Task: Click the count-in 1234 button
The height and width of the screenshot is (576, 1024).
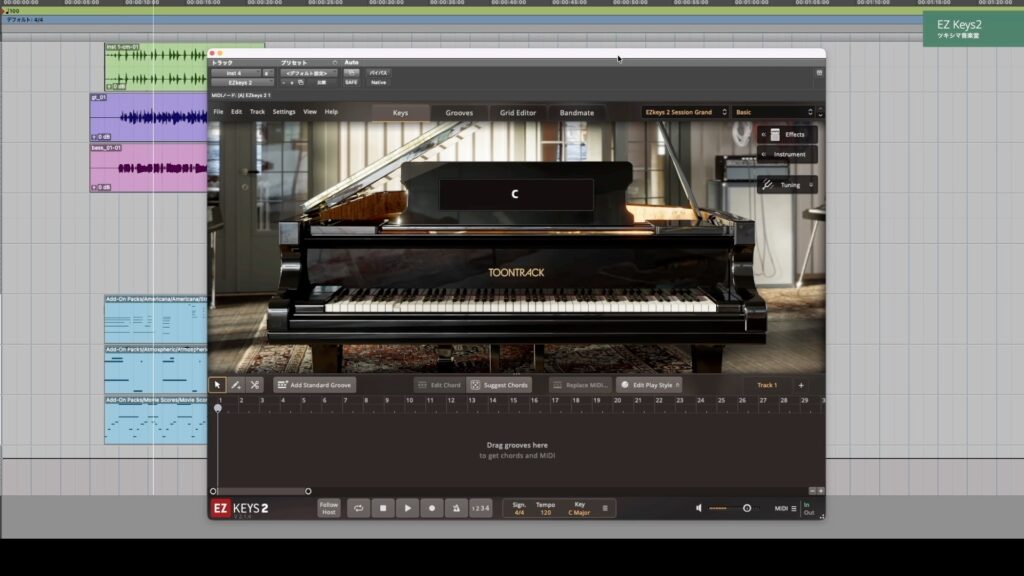Action: click(x=480, y=508)
